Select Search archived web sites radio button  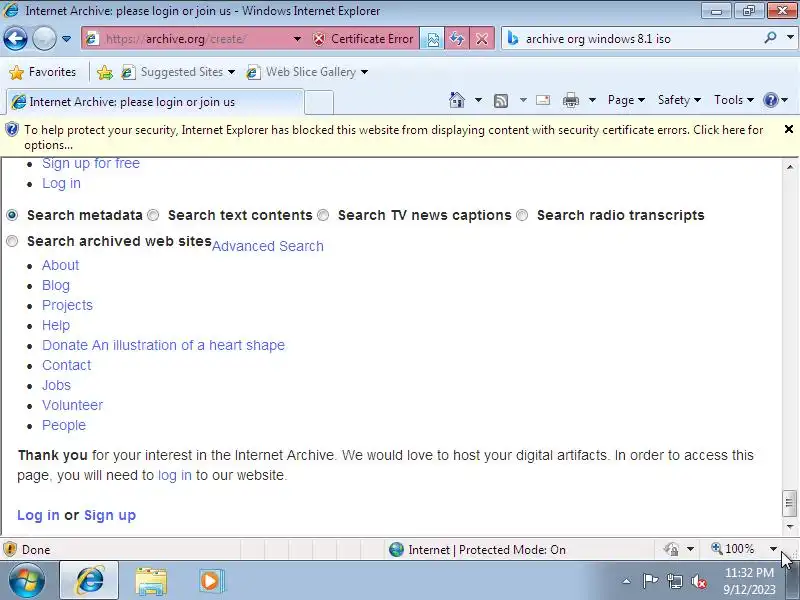pos(12,241)
